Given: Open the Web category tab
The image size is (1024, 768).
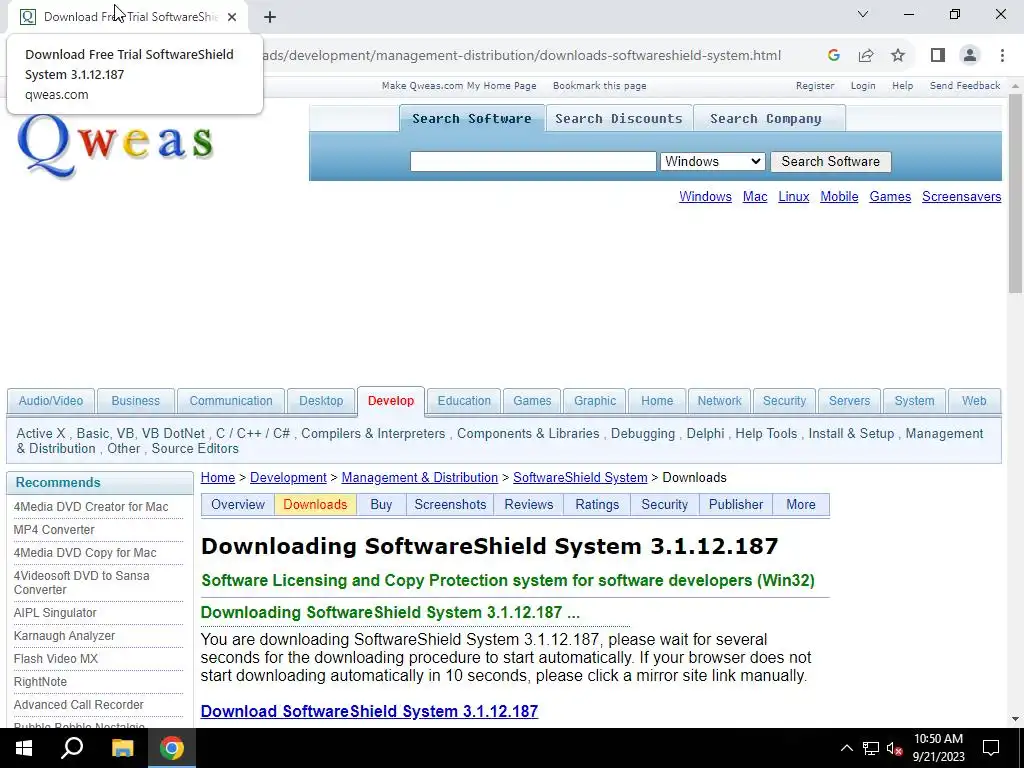Looking at the screenshot, I should pos(974,401).
